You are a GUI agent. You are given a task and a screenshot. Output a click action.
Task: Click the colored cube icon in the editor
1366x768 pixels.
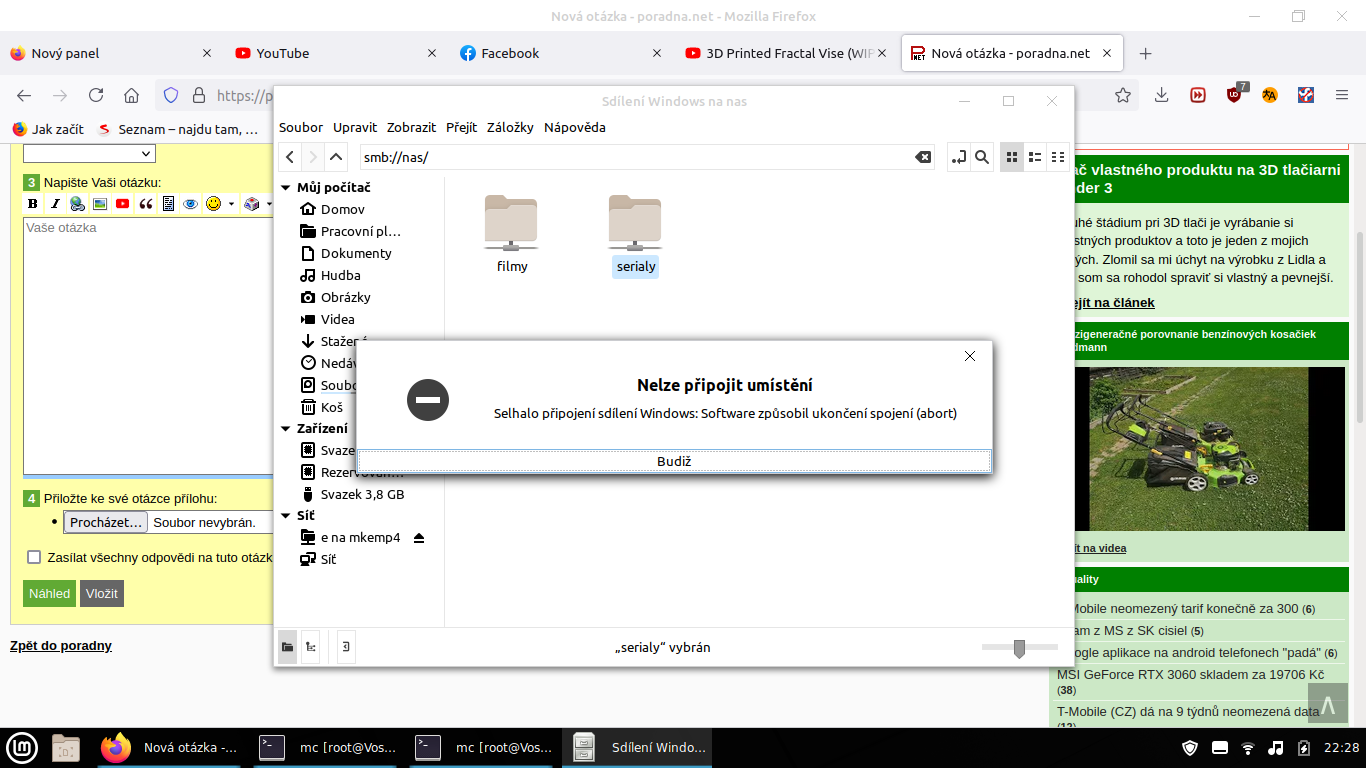(x=251, y=204)
